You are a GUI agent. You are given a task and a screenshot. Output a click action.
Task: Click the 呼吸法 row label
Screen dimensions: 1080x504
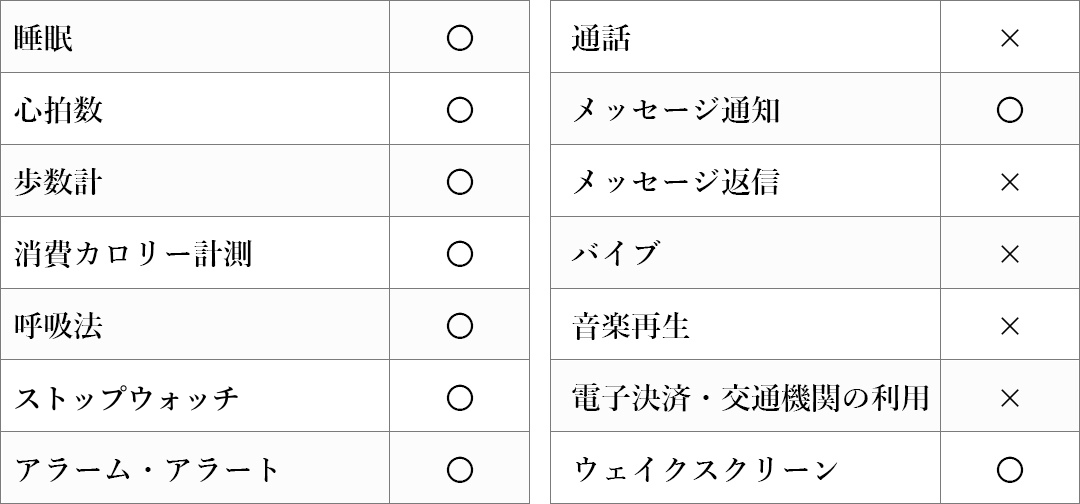pyautogui.click(x=58, y=326)
